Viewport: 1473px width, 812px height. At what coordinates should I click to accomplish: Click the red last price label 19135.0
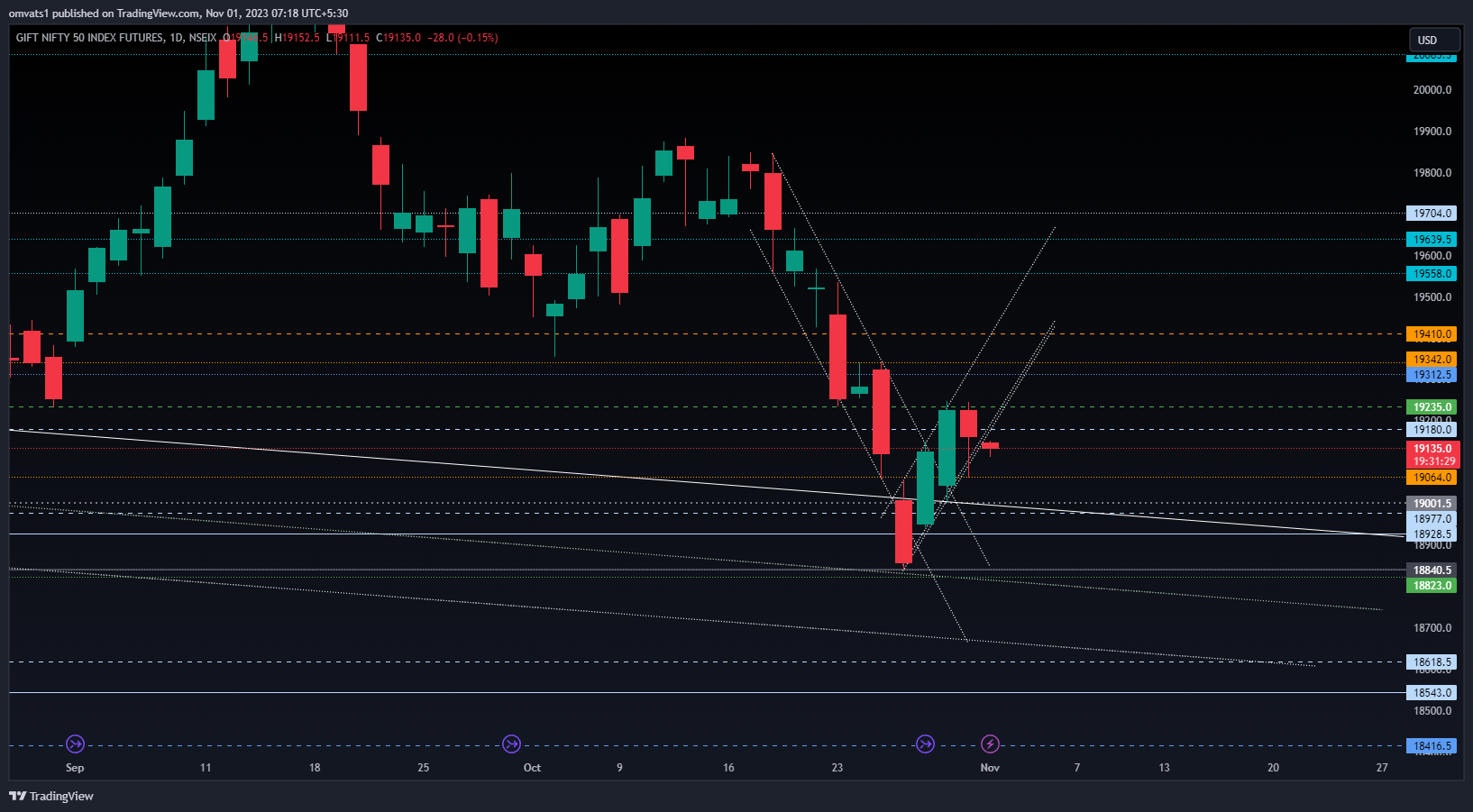pyautogui.click(x=1432, y=449)
